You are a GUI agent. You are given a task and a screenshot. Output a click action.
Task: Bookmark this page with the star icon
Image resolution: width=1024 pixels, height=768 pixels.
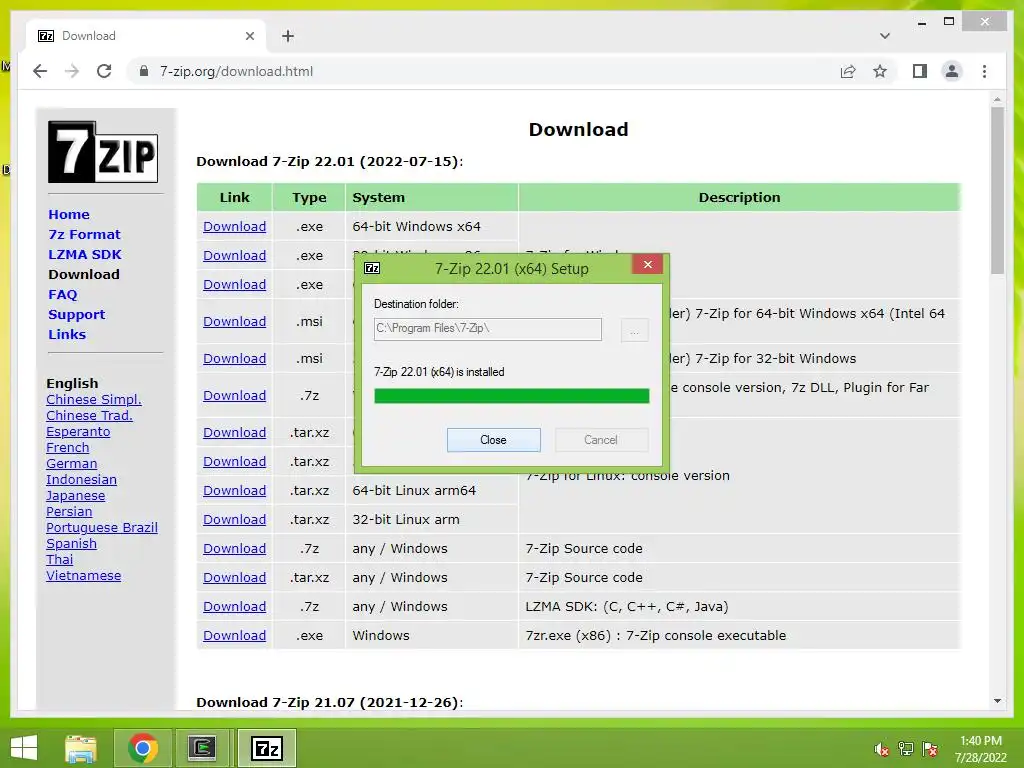(880, 71)
